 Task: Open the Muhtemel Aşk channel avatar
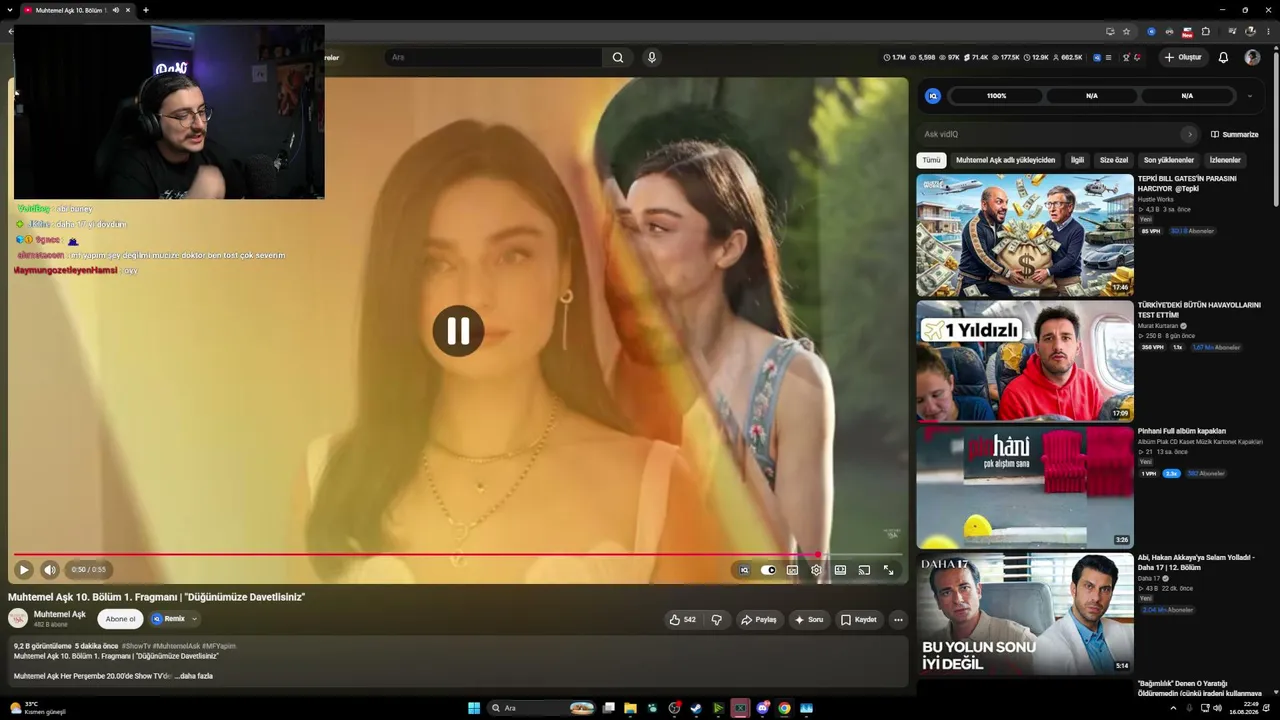point(18,618)
